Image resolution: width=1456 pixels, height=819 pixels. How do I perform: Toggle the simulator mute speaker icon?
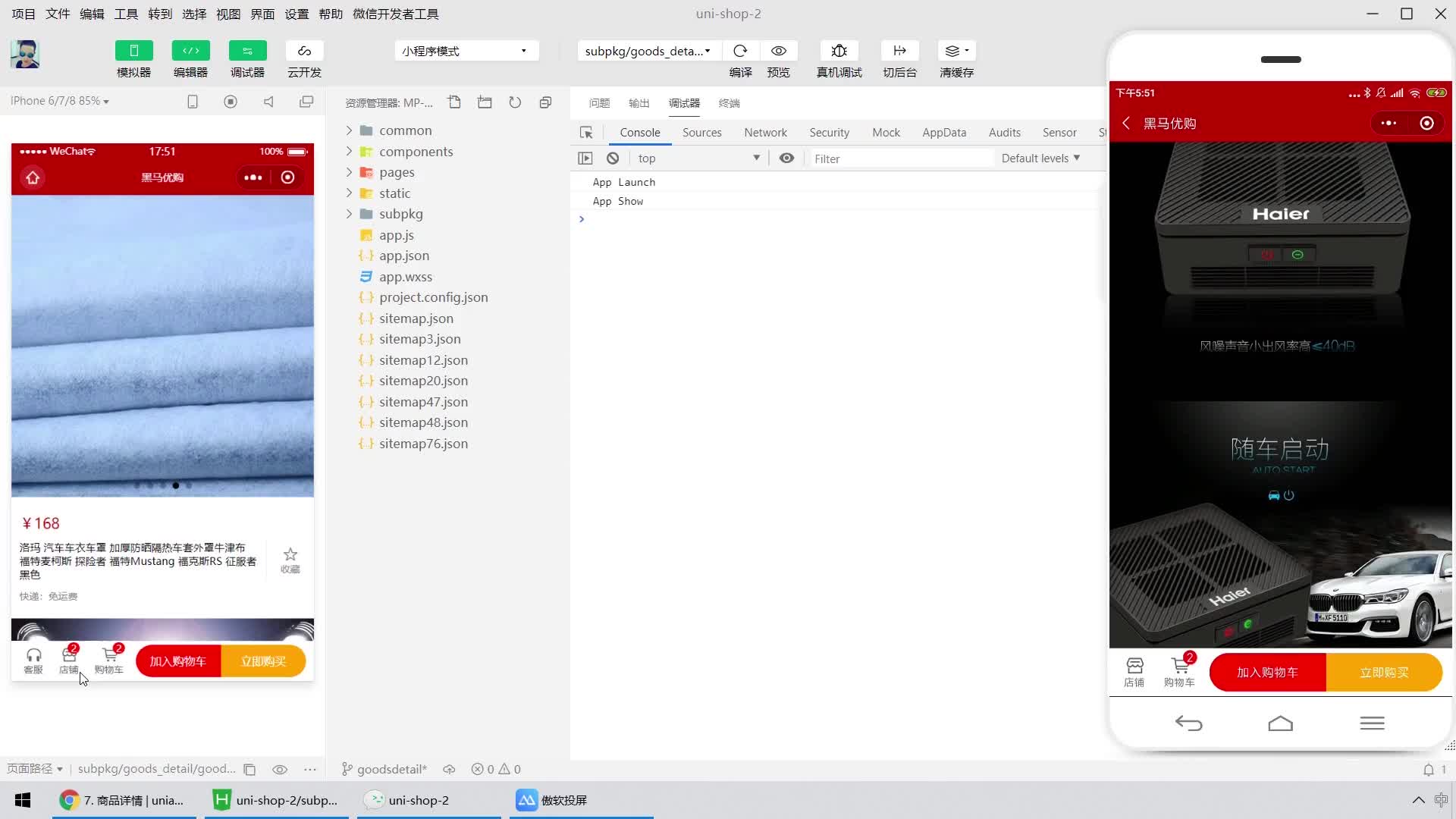tap(268, 102)
